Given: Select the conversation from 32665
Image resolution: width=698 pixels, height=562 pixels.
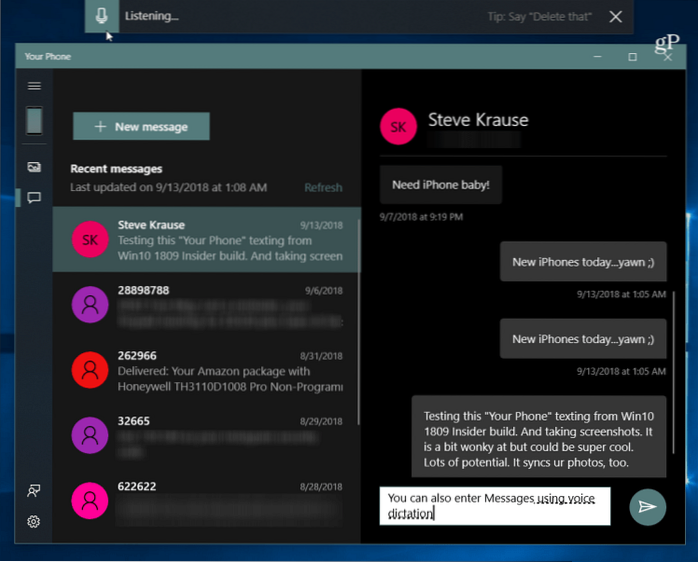Looking at the screenshot, I should point(205,435).
